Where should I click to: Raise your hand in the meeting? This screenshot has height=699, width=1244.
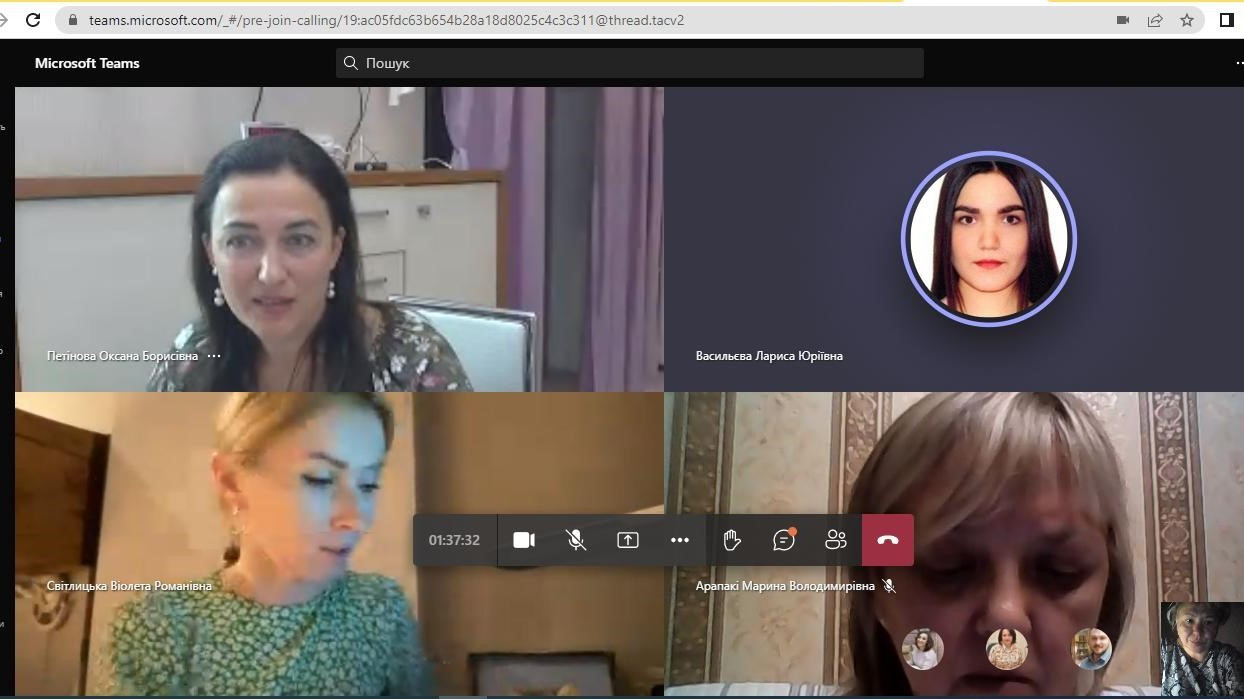[x=732, y=540]
